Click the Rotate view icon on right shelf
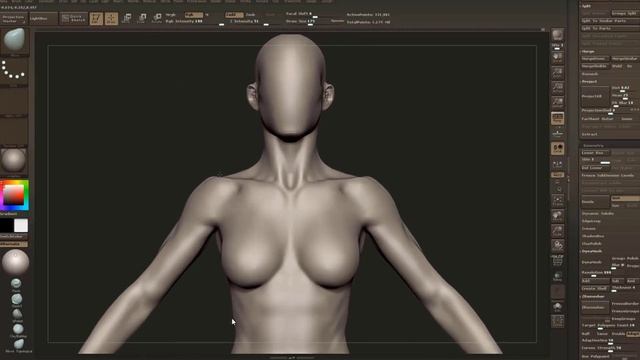 (558, 245)
